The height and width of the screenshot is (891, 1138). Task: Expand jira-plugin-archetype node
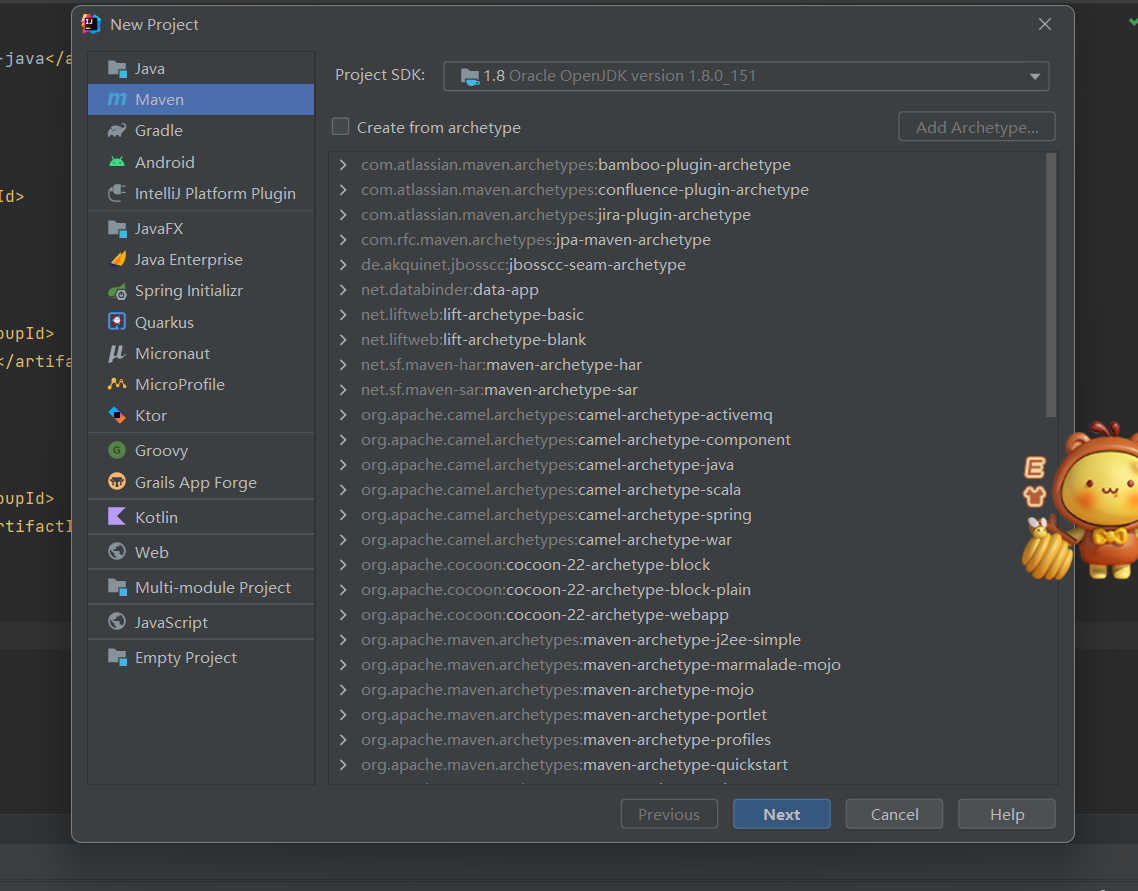click(343, 215)
